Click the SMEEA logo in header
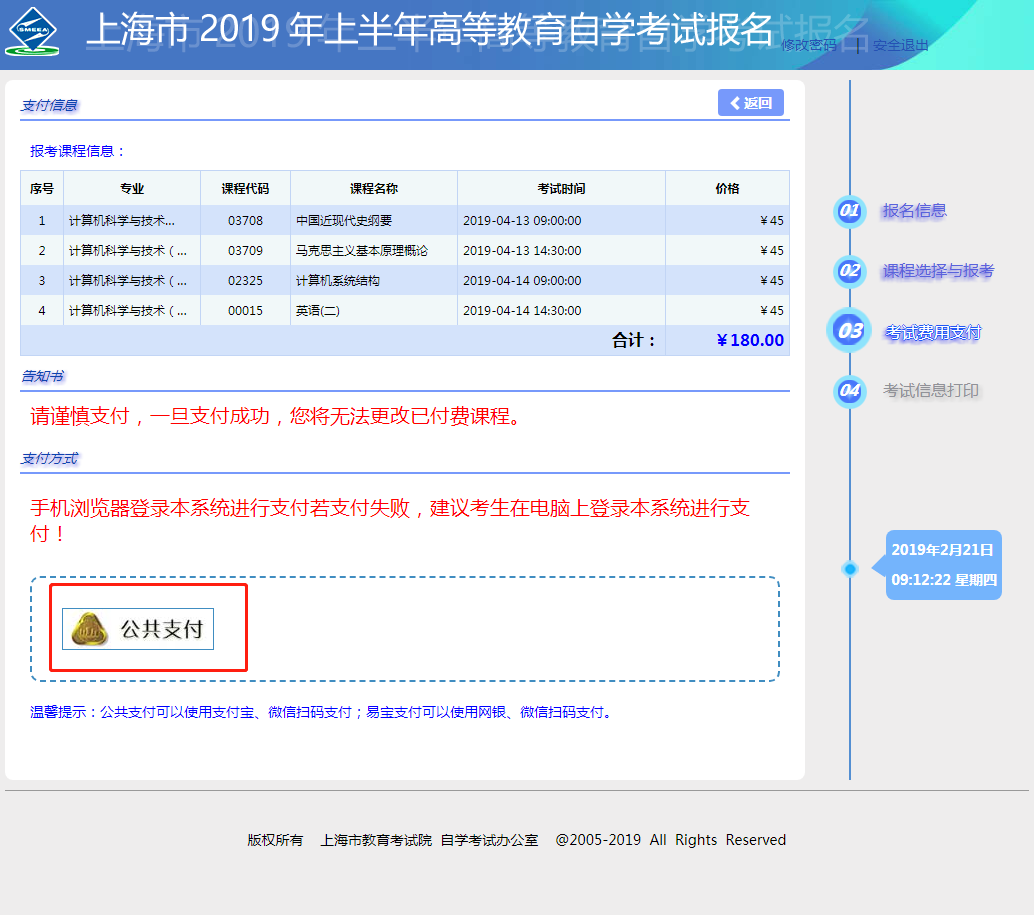Viewport: 1034px width, 915px height. point(32,32)
